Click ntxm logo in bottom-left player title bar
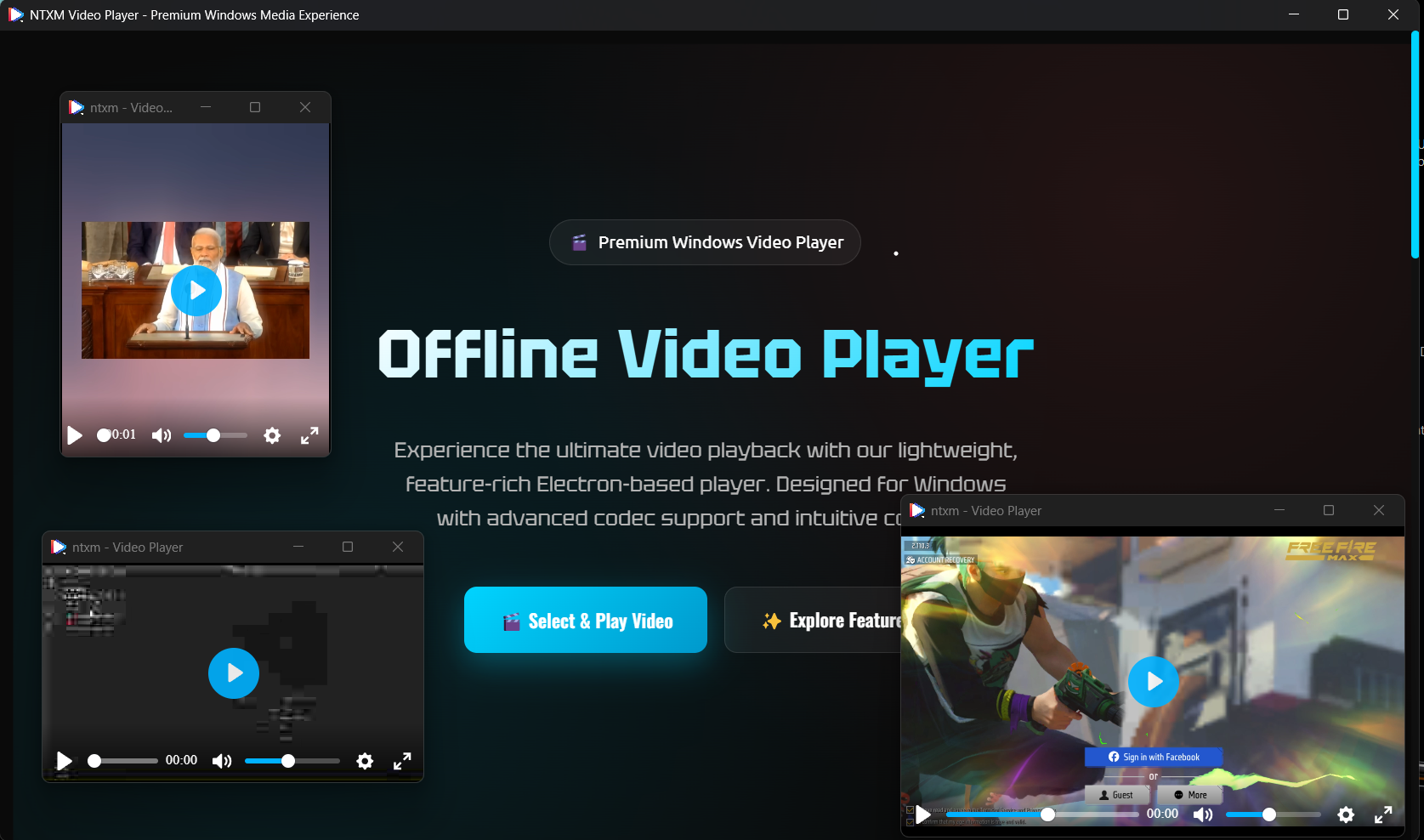This screenshot has width=1424, height=840. pos(59,547)
